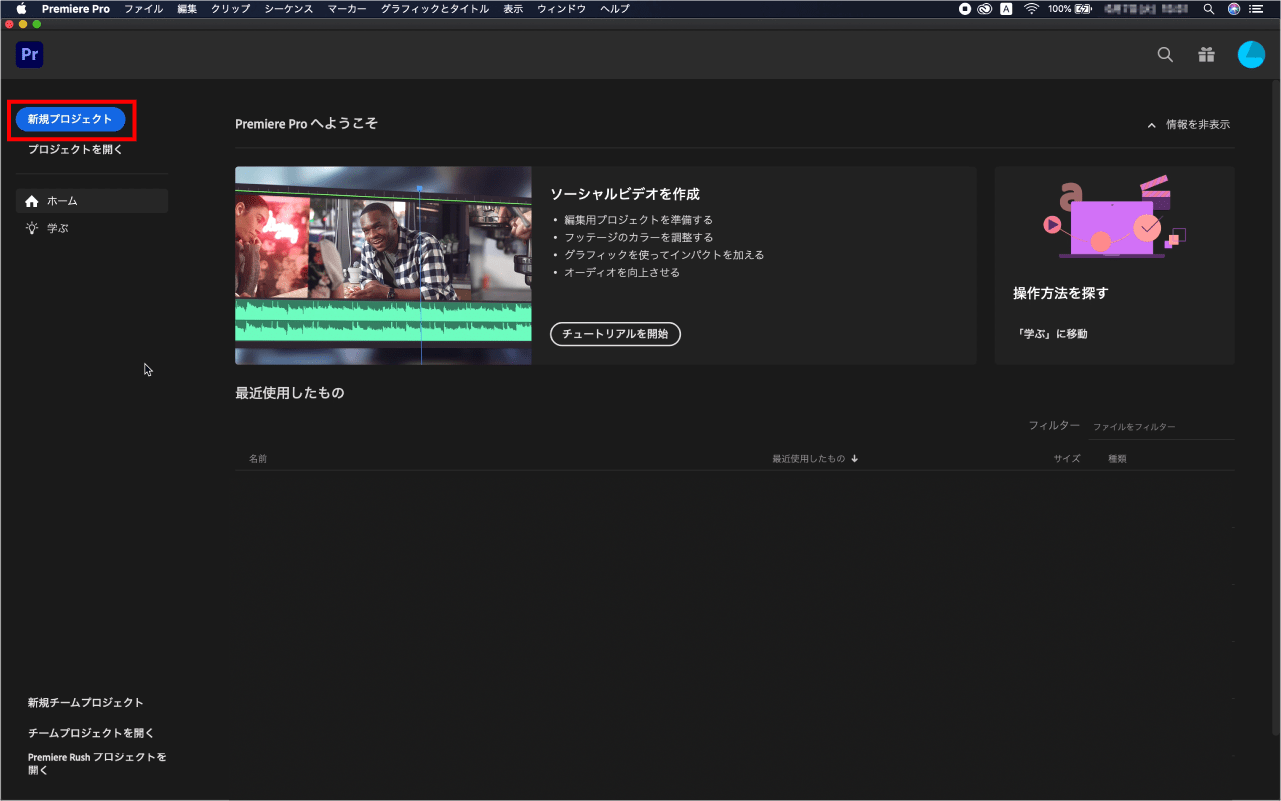This screenshot has width=1281, height=801.
Task: Open the social video tutorial thumbnail
Action: pos(383,265)
